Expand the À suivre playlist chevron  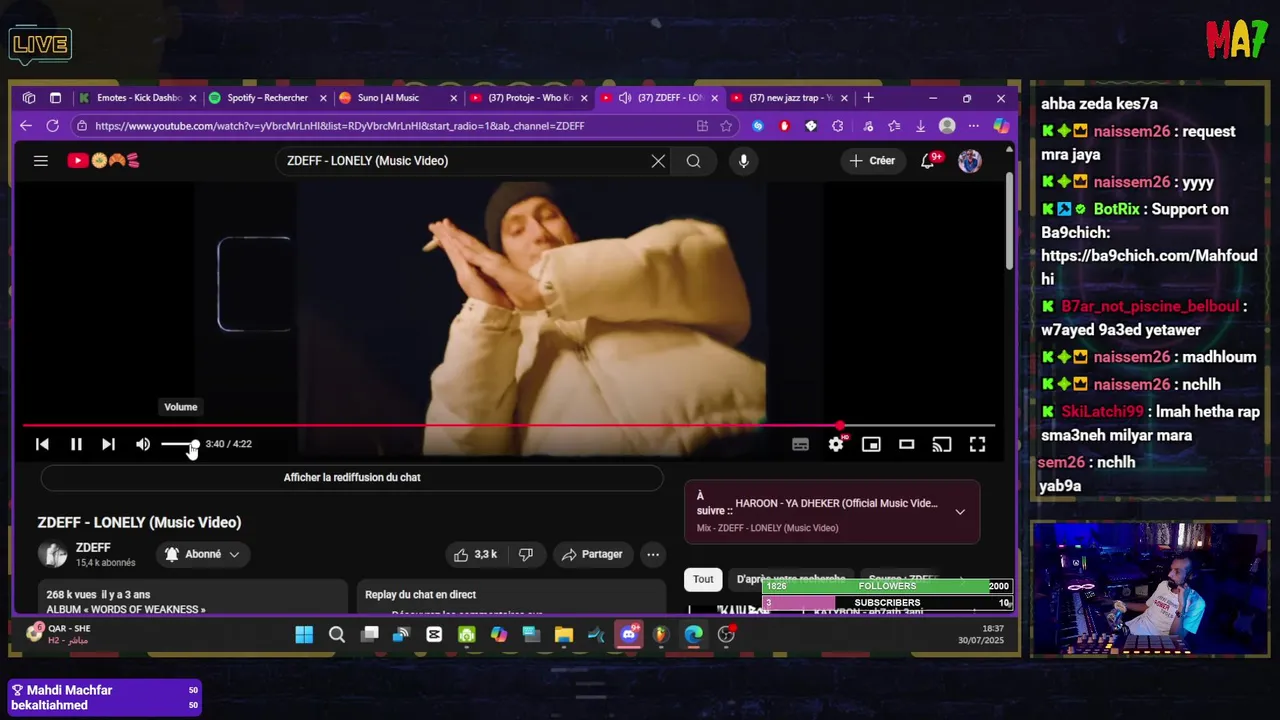coord(960,512)
